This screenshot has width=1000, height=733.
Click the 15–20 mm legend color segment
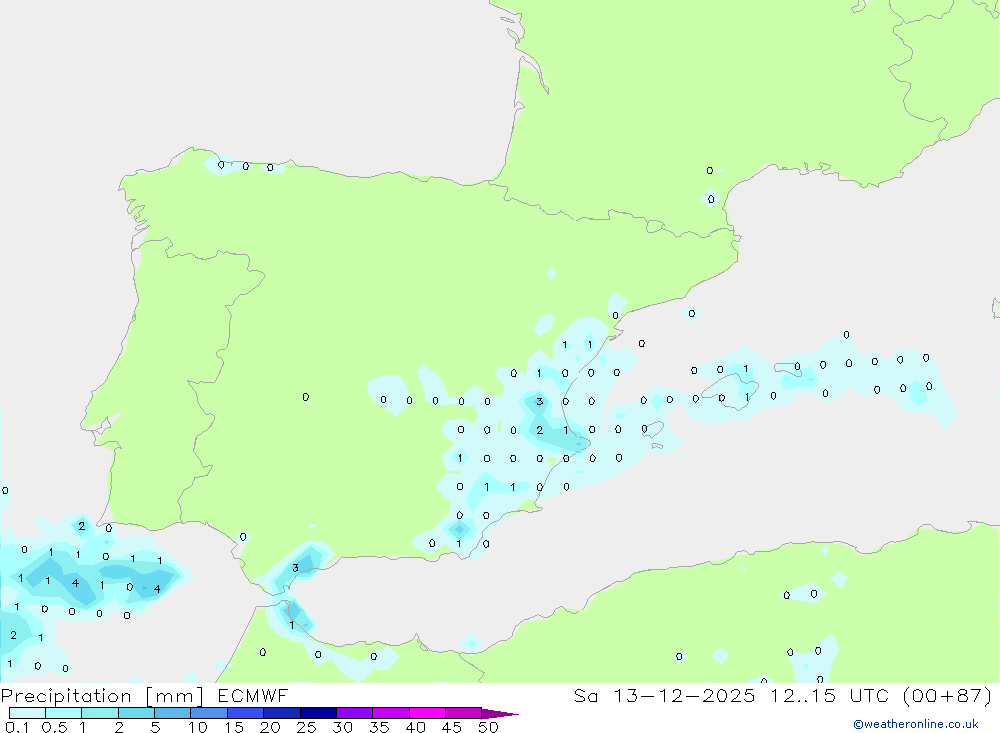pyautogui.click(x=246, y=713)
